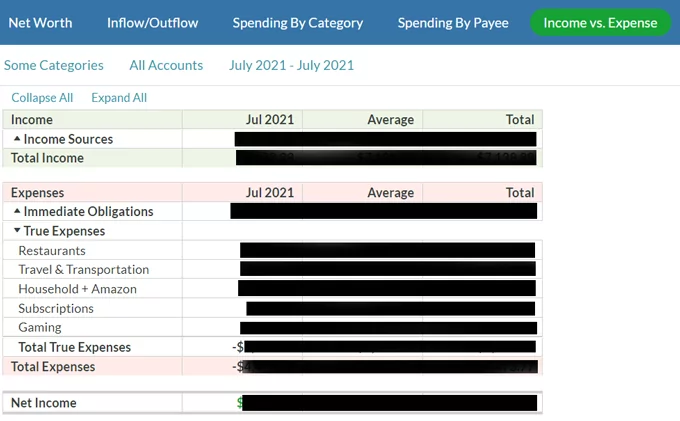680x421 pixels.
Task: Open the Net Worth report tab
Action: click(x=40, y=23)
